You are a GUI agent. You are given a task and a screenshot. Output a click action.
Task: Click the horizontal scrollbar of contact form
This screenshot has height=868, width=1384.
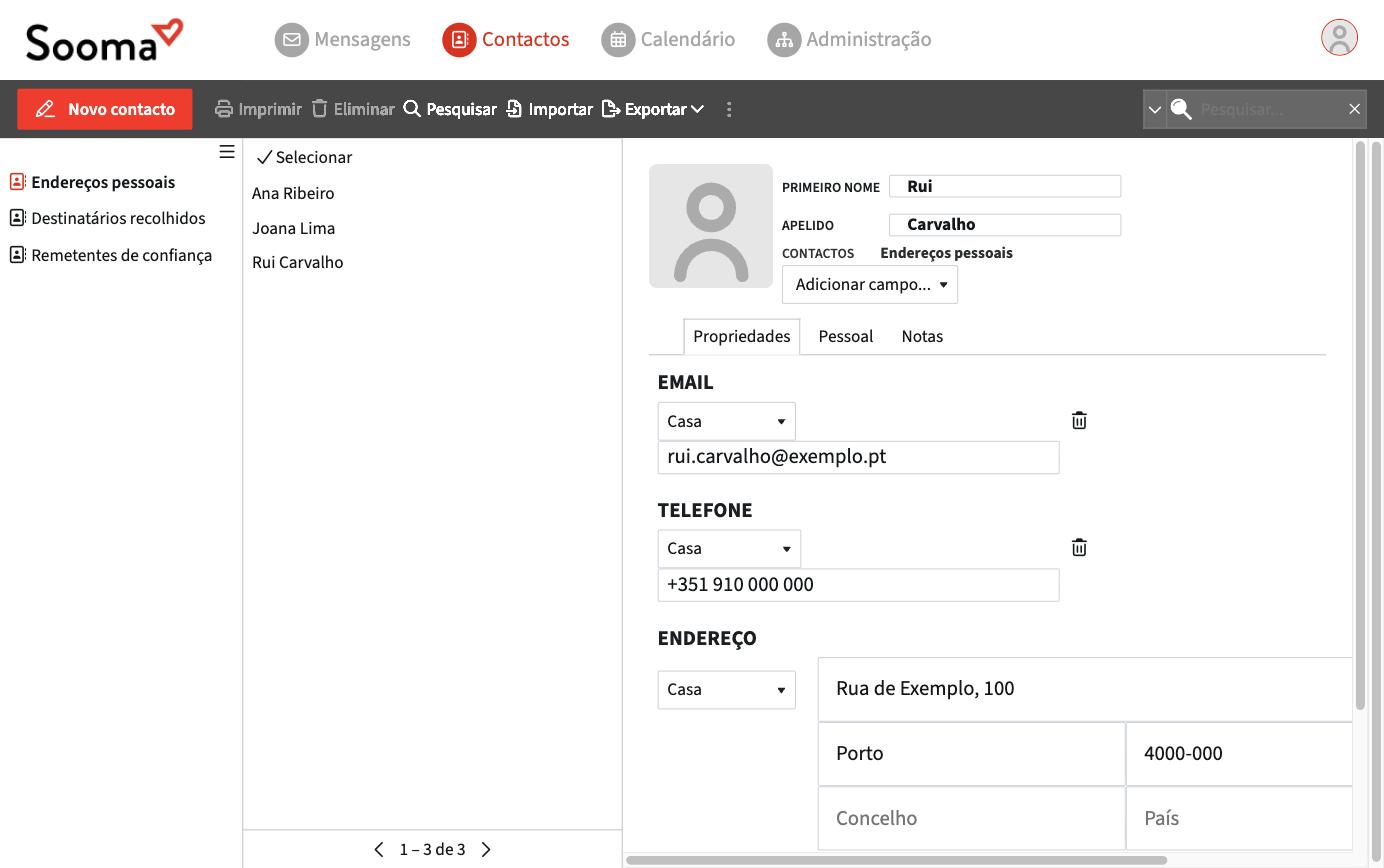(x=897, y=860)
